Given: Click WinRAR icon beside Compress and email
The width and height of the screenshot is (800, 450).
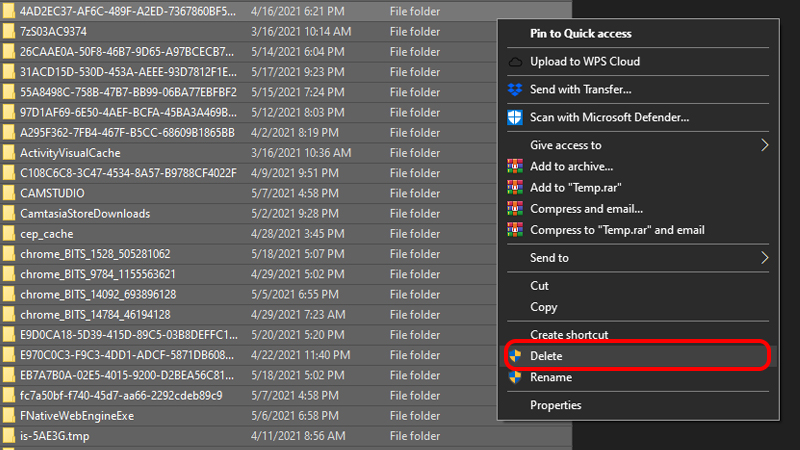Looking at the screenshot, I should point(515,209).
